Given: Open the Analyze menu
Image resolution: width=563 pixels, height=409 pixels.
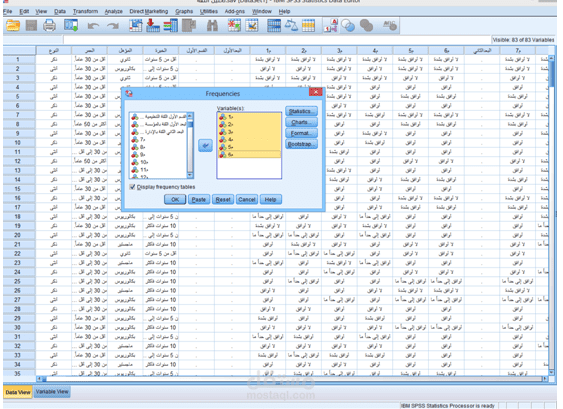Looking at the screenshot, I should coord(113,11).
